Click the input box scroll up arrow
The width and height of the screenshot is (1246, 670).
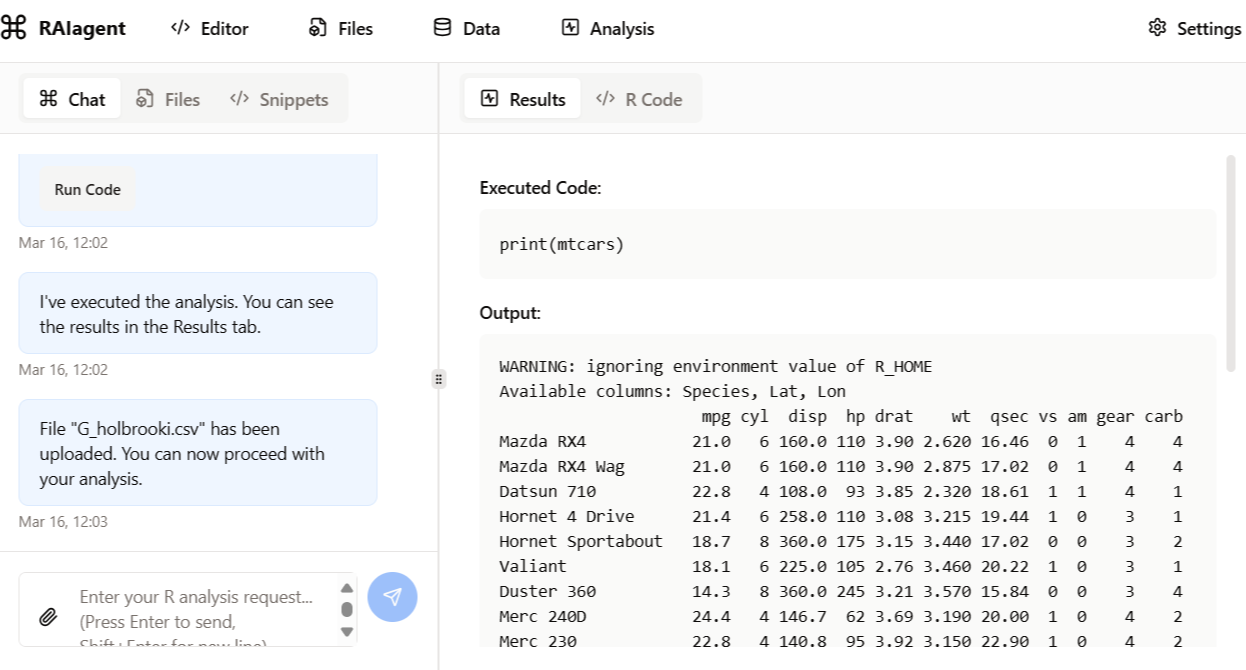click(x=347, y=588)
